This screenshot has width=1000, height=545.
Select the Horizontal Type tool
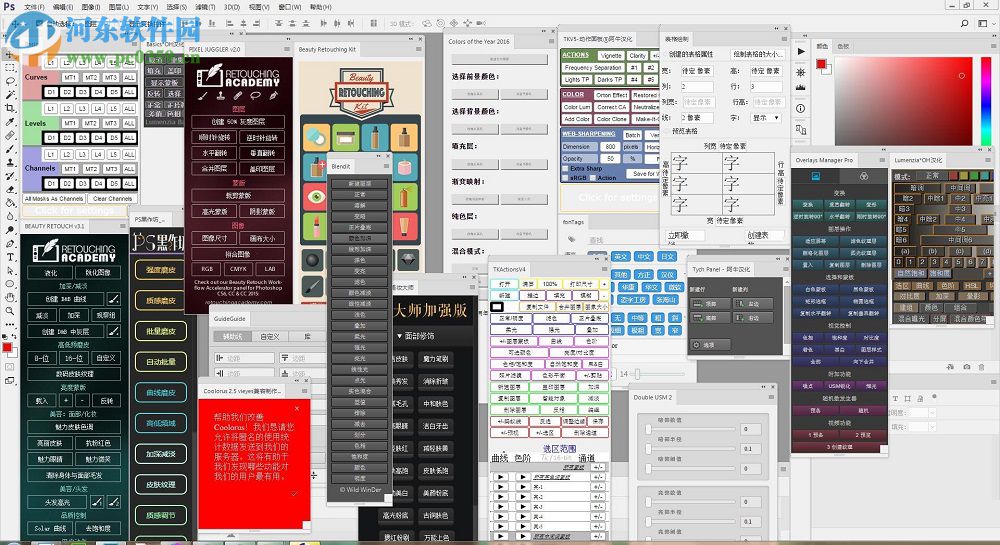10,257
